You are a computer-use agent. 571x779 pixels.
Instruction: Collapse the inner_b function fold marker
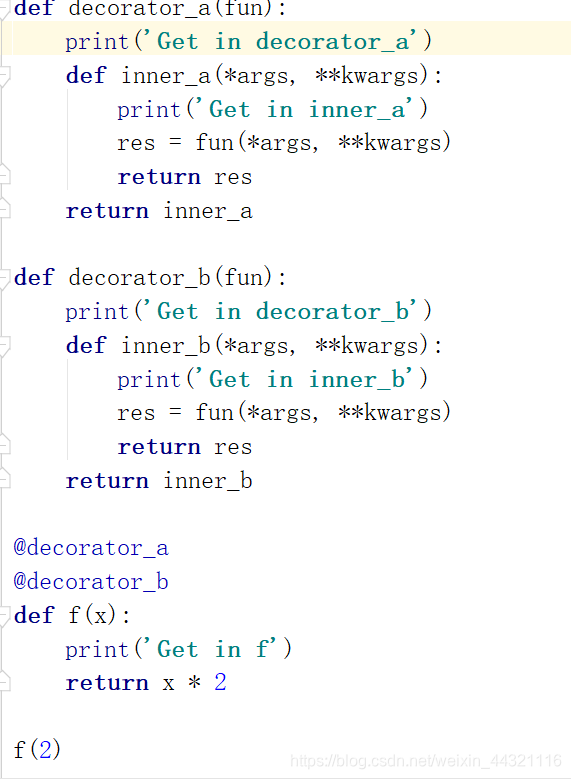click(4, 346)
